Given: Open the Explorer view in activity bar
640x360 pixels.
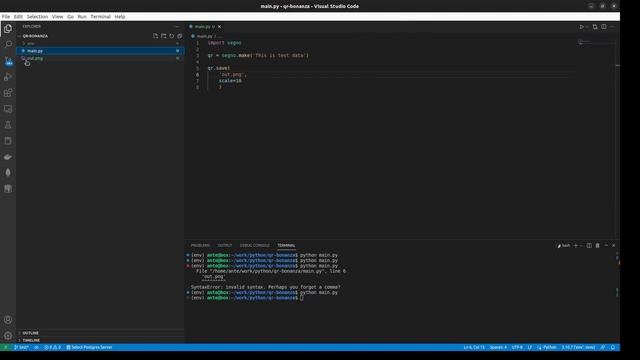Looking at the screenshot, I should pos(8,29).
